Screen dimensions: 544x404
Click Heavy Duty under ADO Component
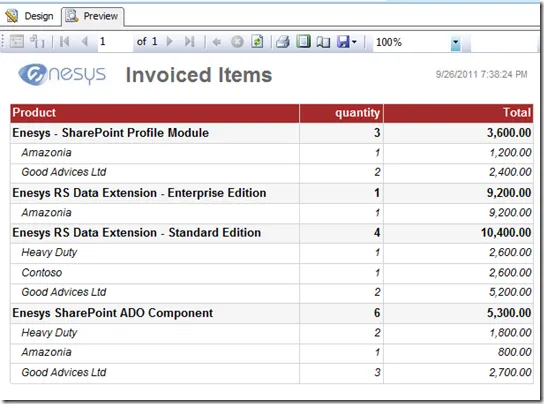pyautogui.click(x=49, y=333)
